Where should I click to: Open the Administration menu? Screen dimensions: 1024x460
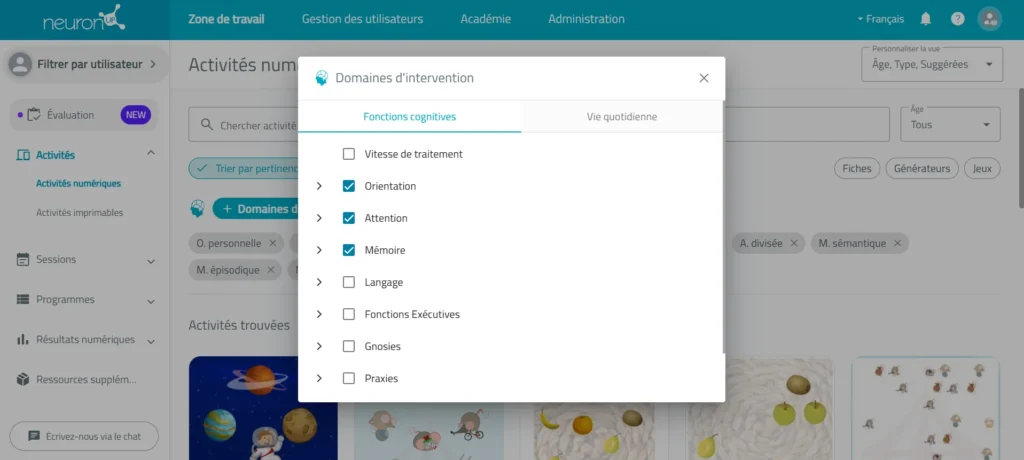pos(586,19)
